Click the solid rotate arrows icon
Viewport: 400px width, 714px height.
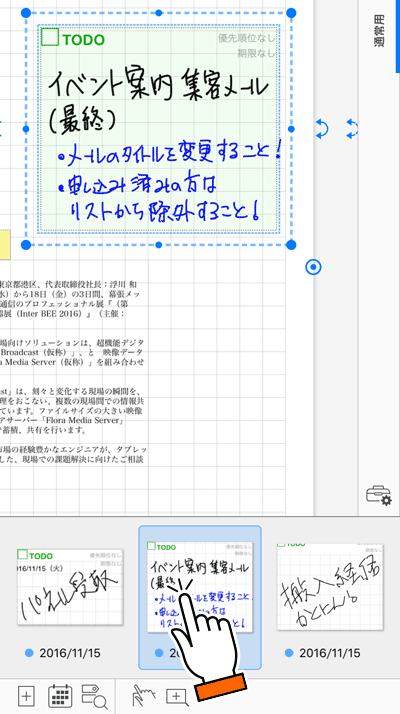pos(322,129)
